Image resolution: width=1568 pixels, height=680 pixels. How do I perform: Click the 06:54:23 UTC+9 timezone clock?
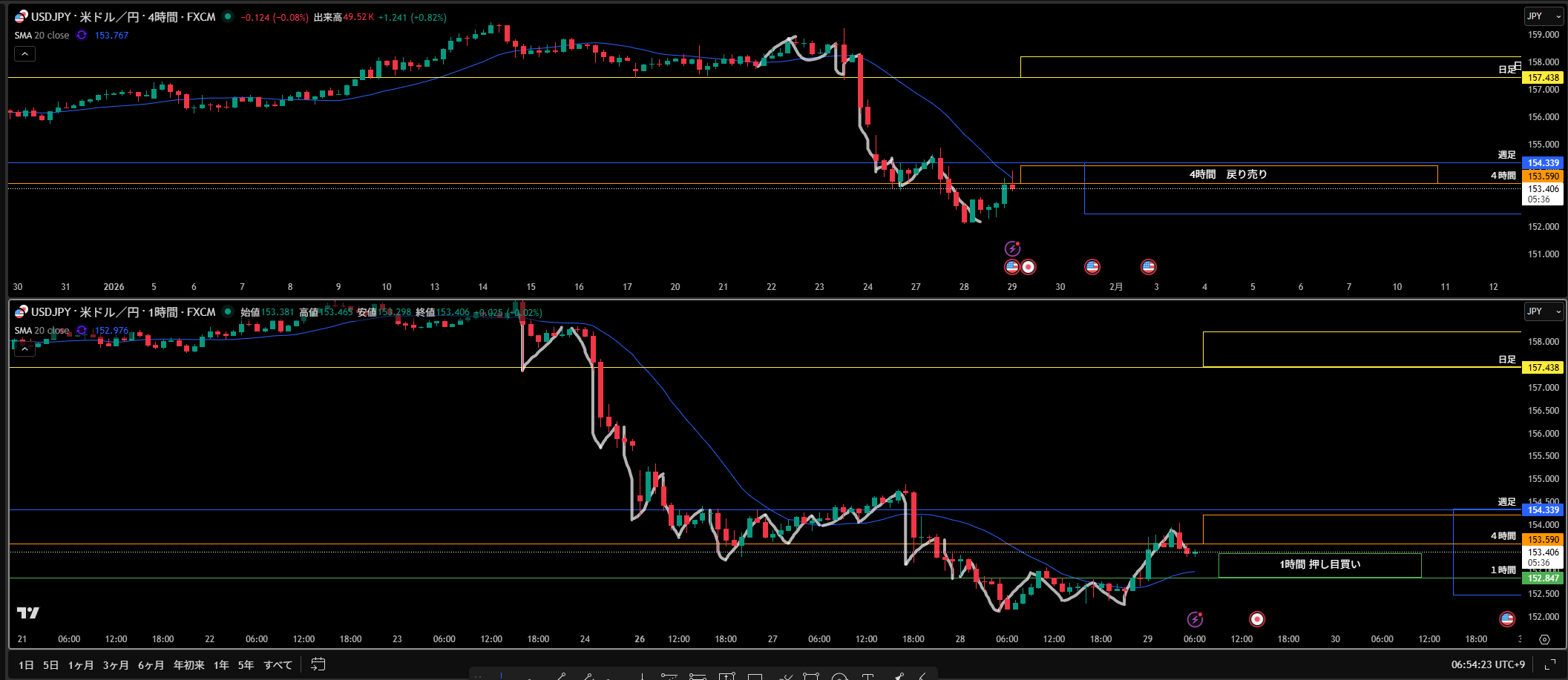point(1487,664)
